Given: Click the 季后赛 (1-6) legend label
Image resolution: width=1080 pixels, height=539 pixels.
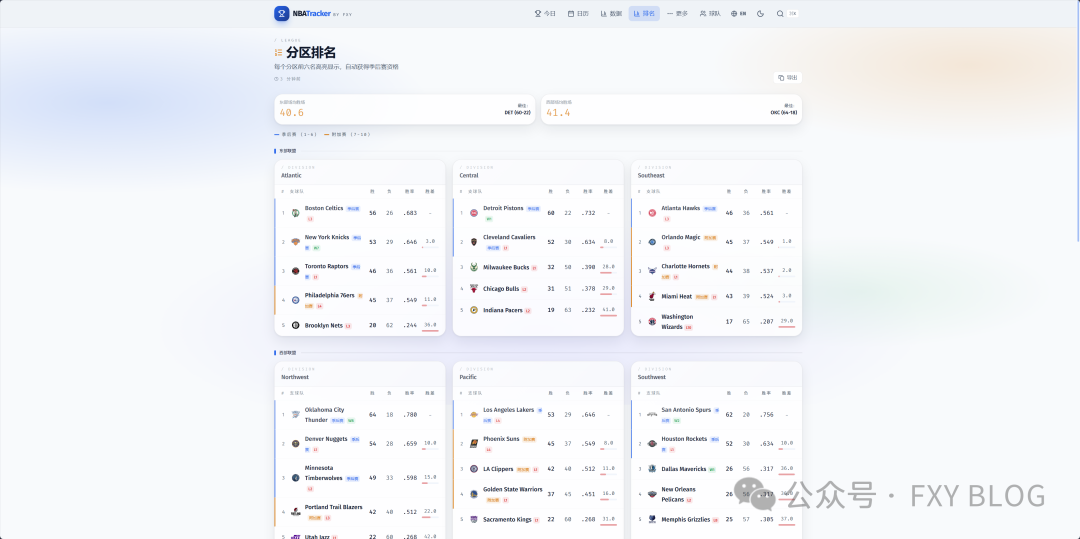Looking at the screenshot, I should pyautogui.click(x=298, y=134).
